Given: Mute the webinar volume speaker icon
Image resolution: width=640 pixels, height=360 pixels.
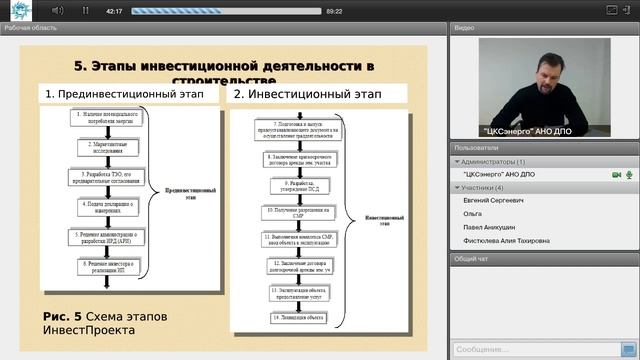Looking at the screenshot, I should coord(58,11).
